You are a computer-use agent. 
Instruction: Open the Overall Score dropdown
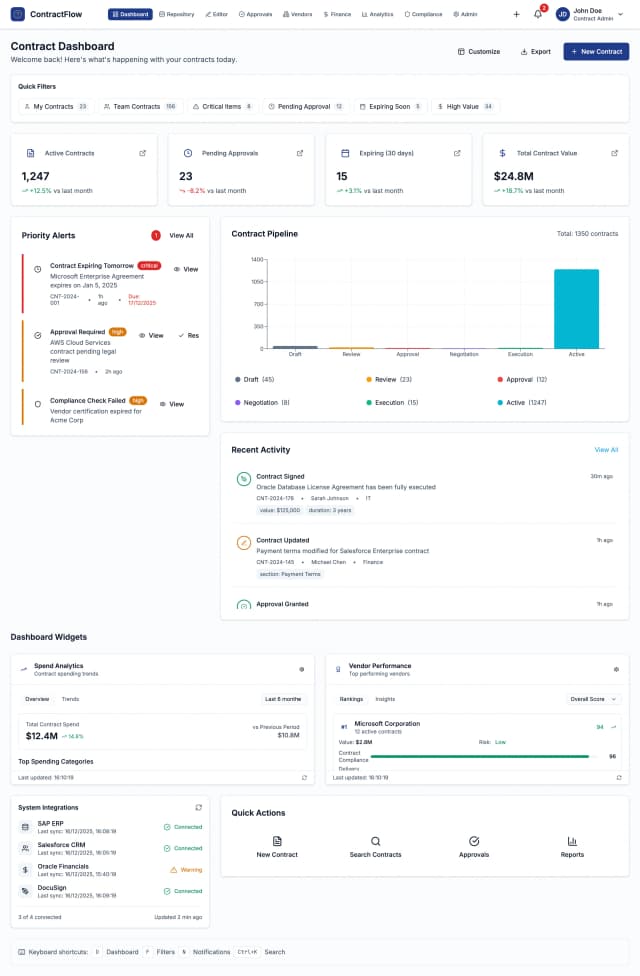593,699
